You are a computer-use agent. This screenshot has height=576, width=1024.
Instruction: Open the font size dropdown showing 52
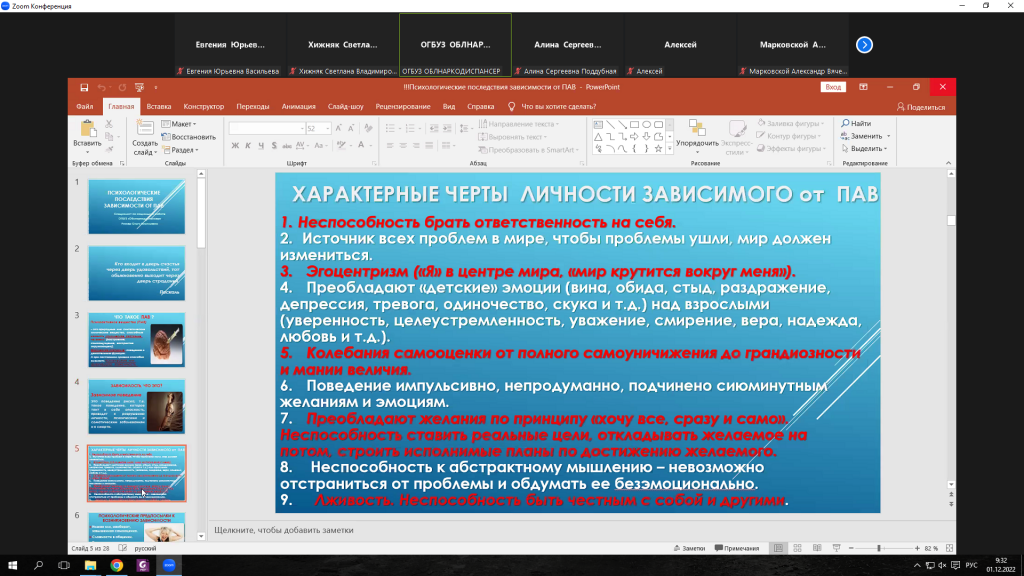(328, 129)
